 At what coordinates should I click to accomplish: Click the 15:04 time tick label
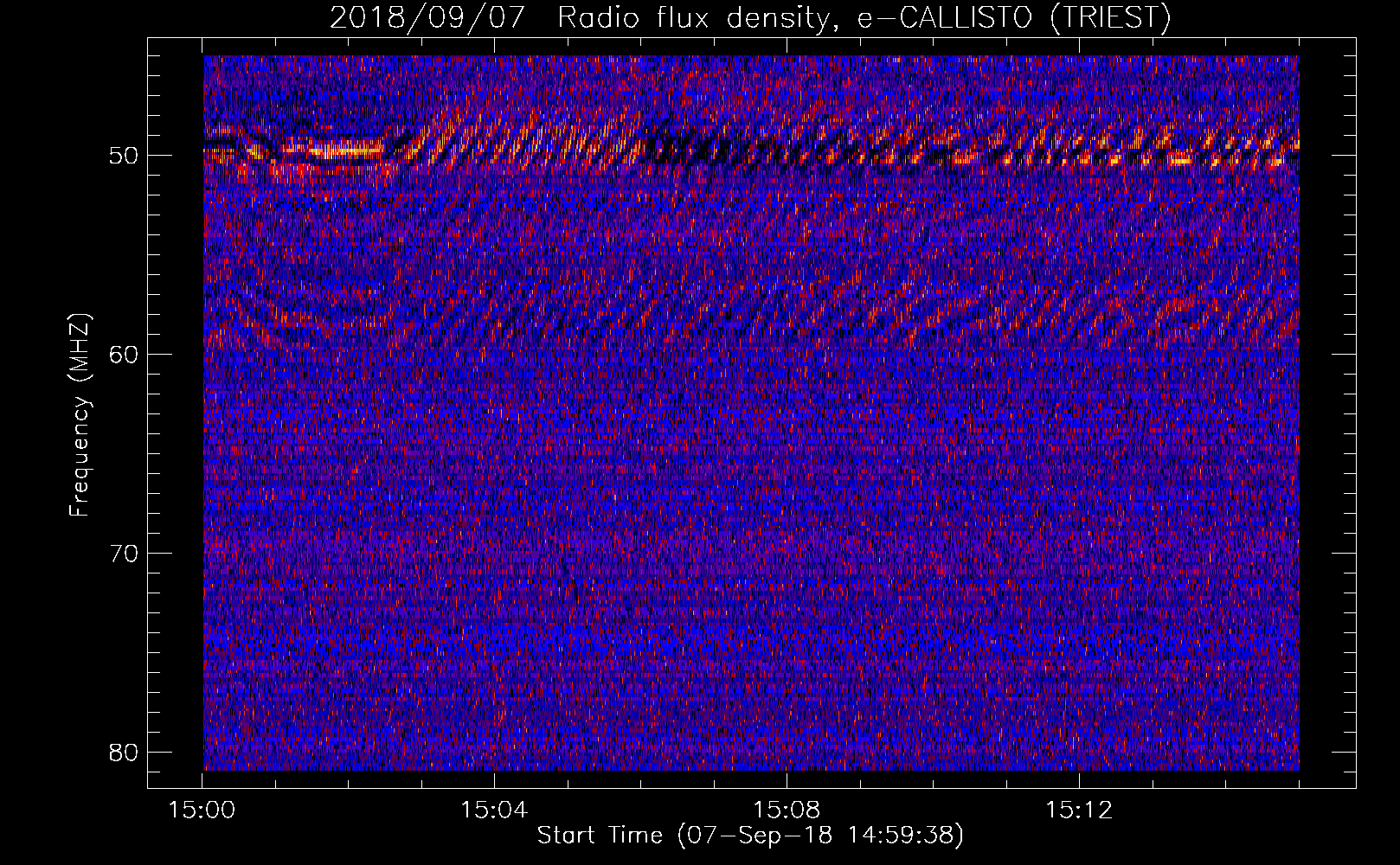coord(493,811)
